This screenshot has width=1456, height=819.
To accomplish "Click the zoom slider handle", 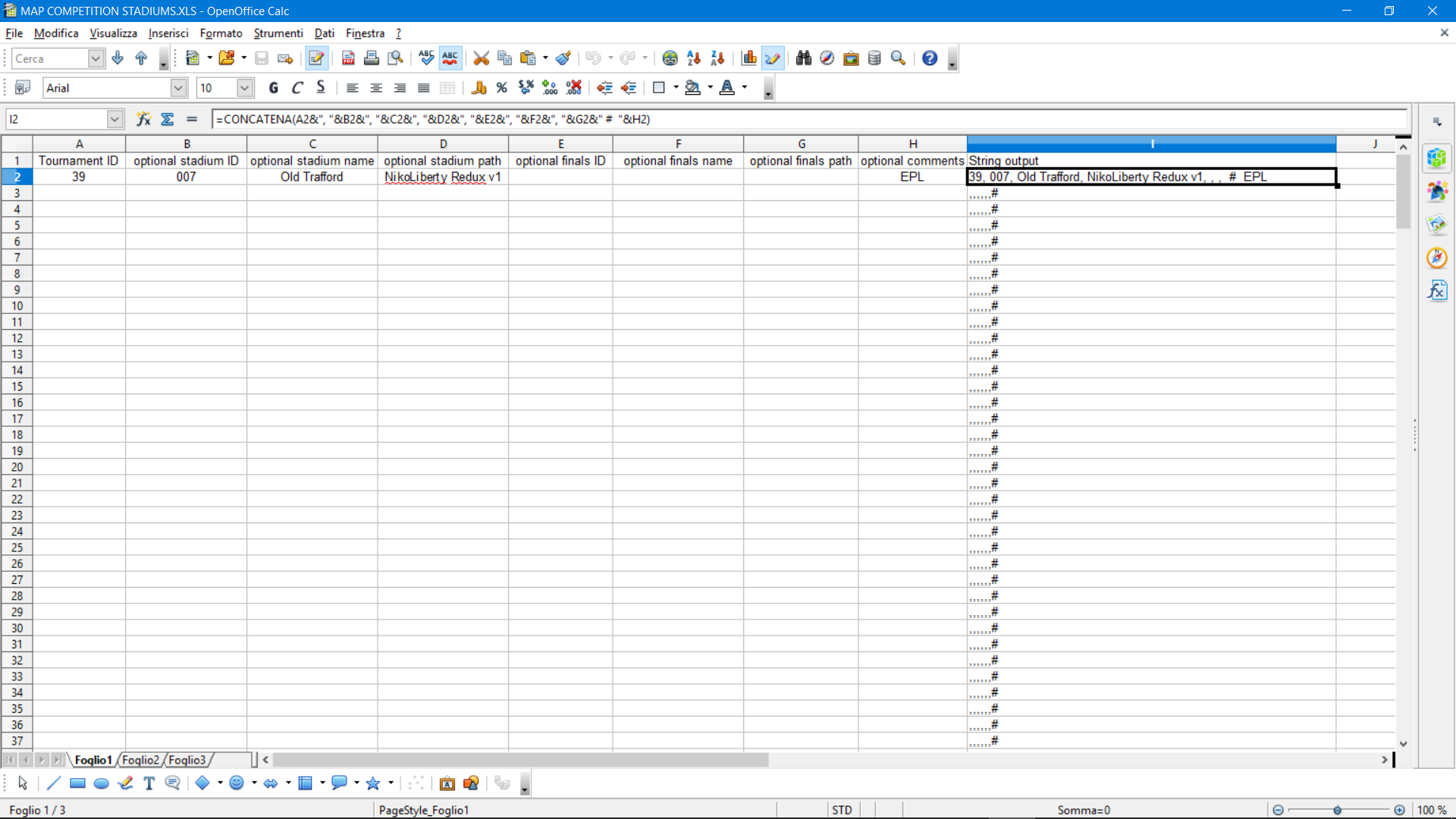I will pos(1338,810).
